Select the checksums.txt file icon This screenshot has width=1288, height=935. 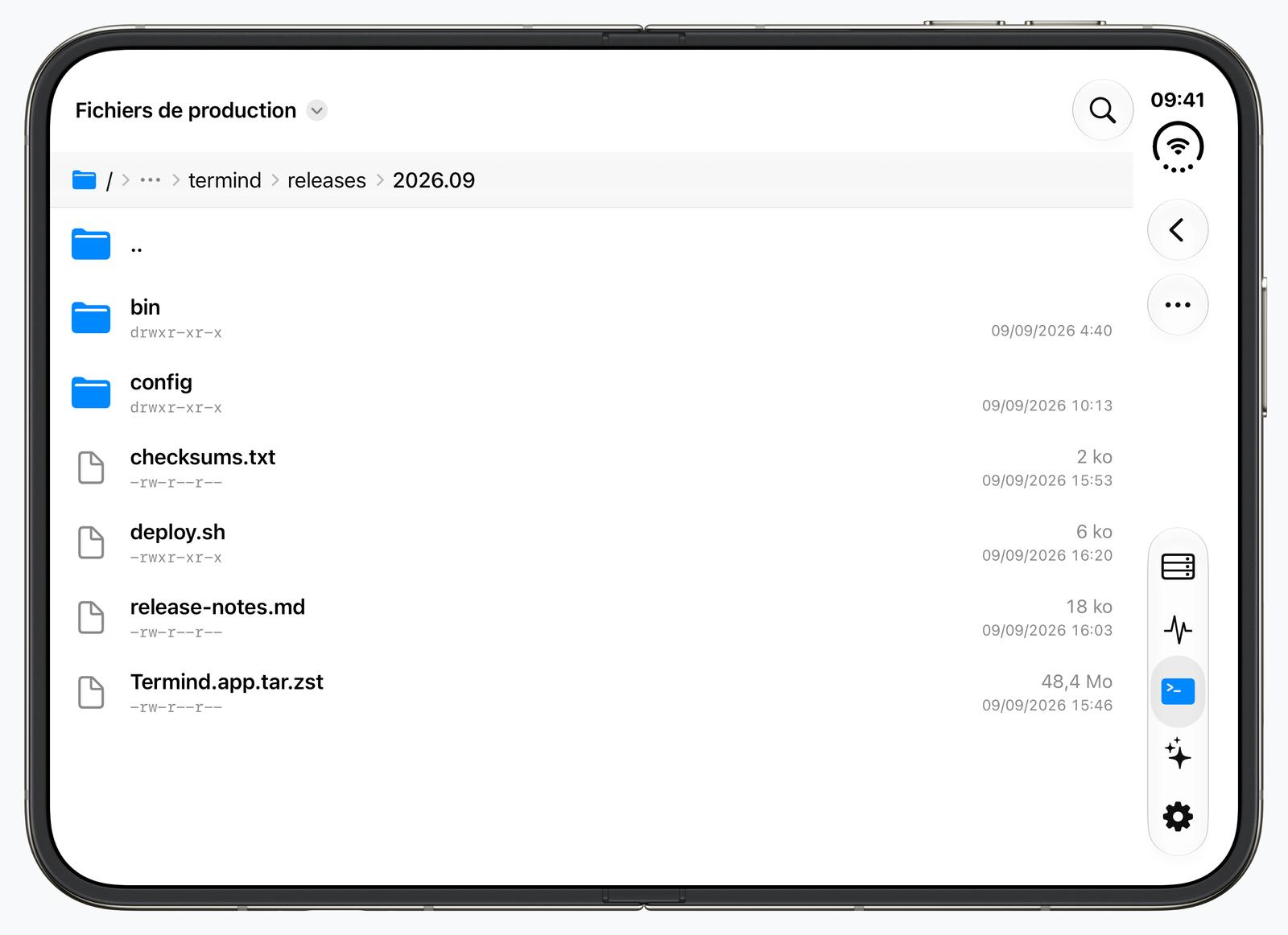[x=91, y=467]
